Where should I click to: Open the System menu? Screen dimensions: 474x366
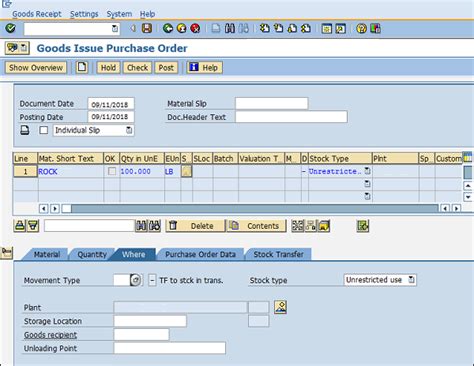(x=119, y=14)
